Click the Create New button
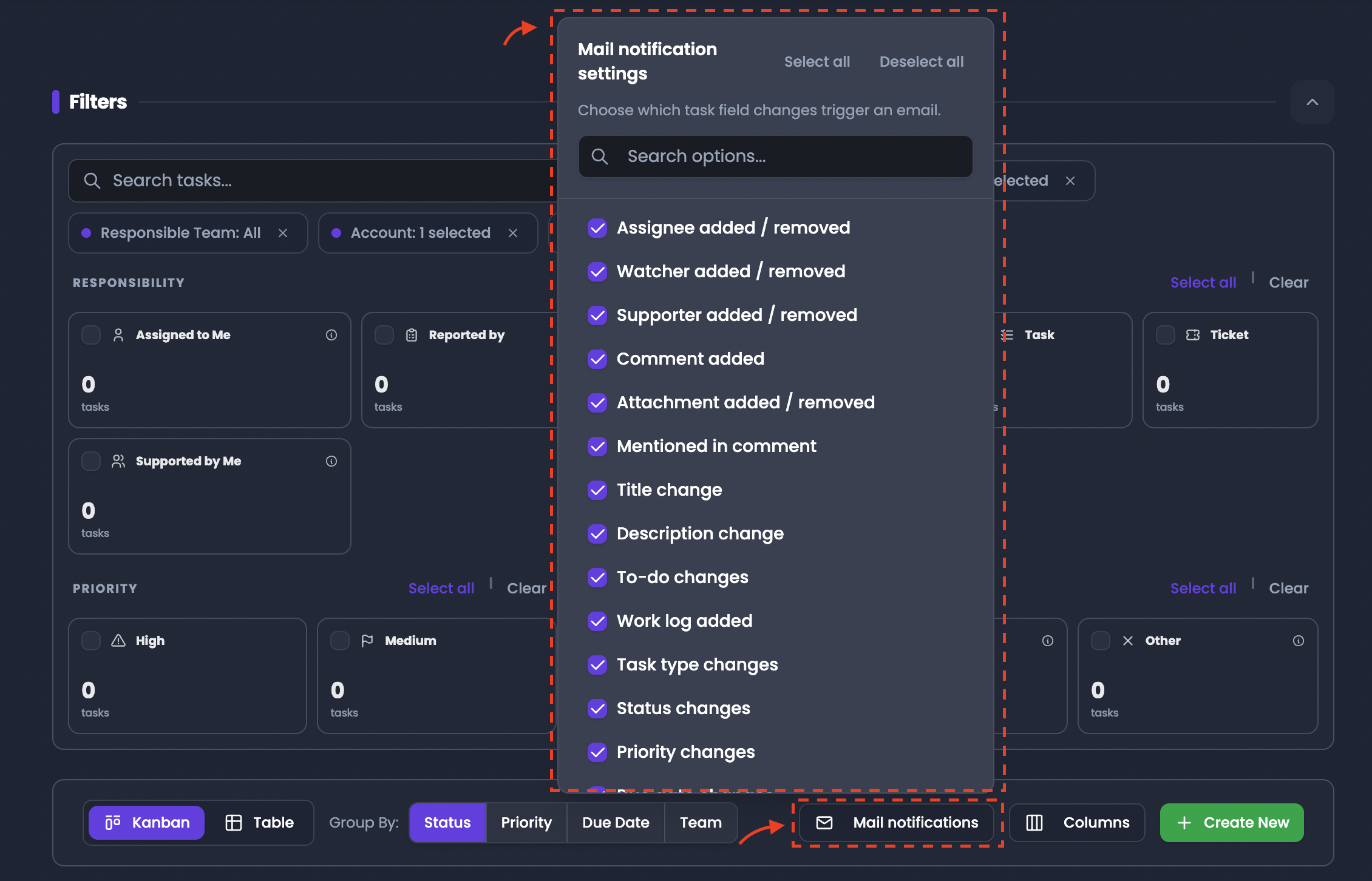 pyautogui.click(x=1232, y=823)
